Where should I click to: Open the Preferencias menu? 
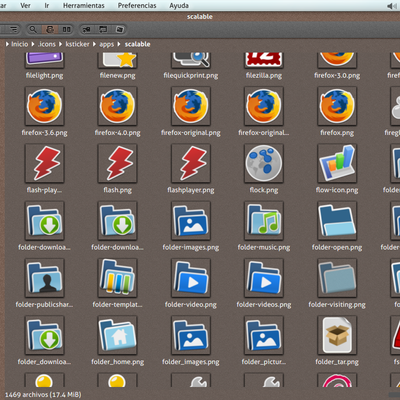[137, 5]
